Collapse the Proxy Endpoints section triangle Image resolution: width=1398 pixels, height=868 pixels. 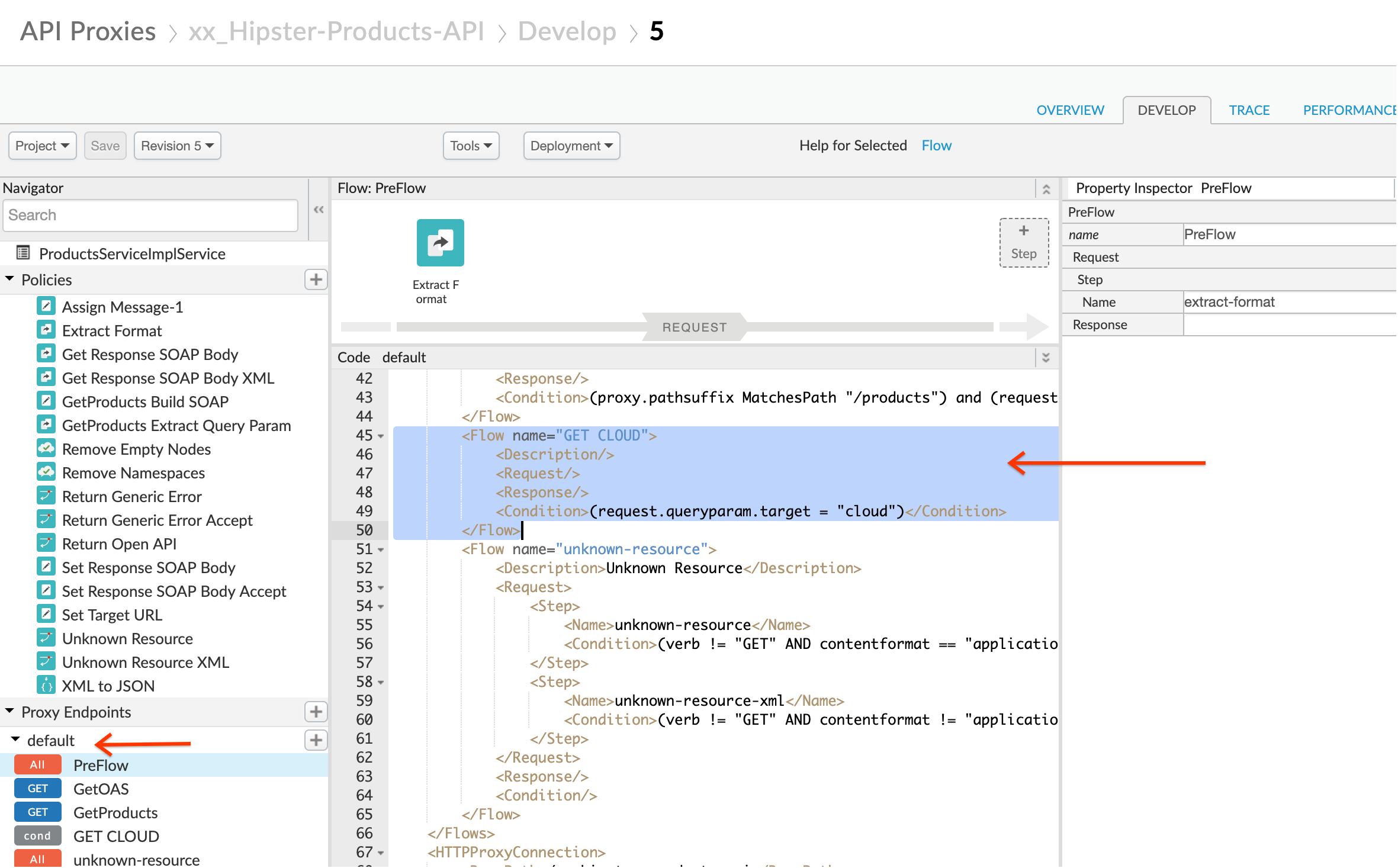click(9, 711)
